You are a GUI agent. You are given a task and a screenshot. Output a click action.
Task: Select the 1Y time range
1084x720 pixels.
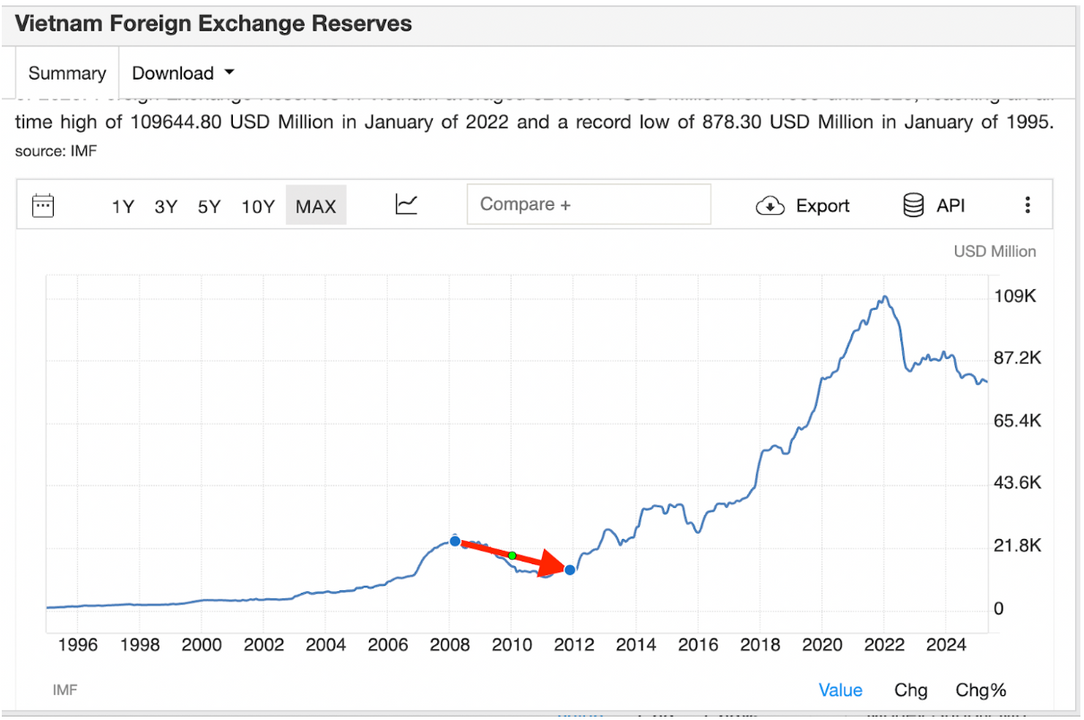coord(122,207)
